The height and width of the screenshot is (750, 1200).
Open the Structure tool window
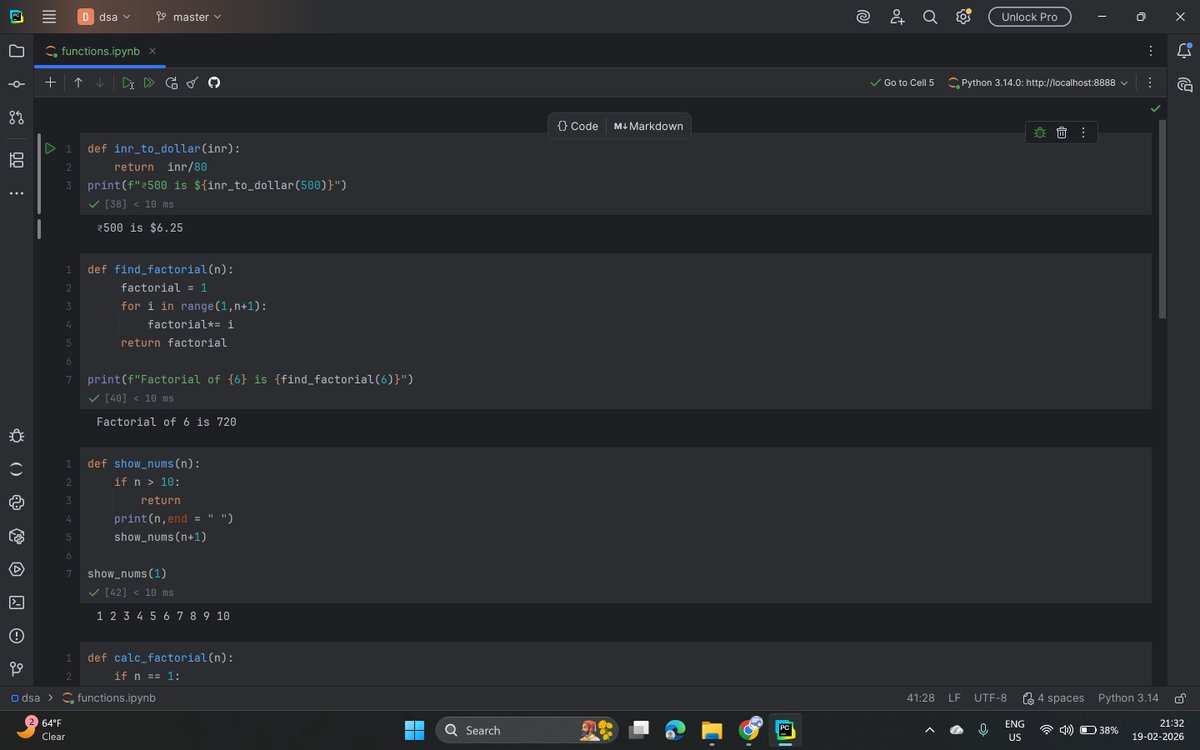(x=16, y=160)
